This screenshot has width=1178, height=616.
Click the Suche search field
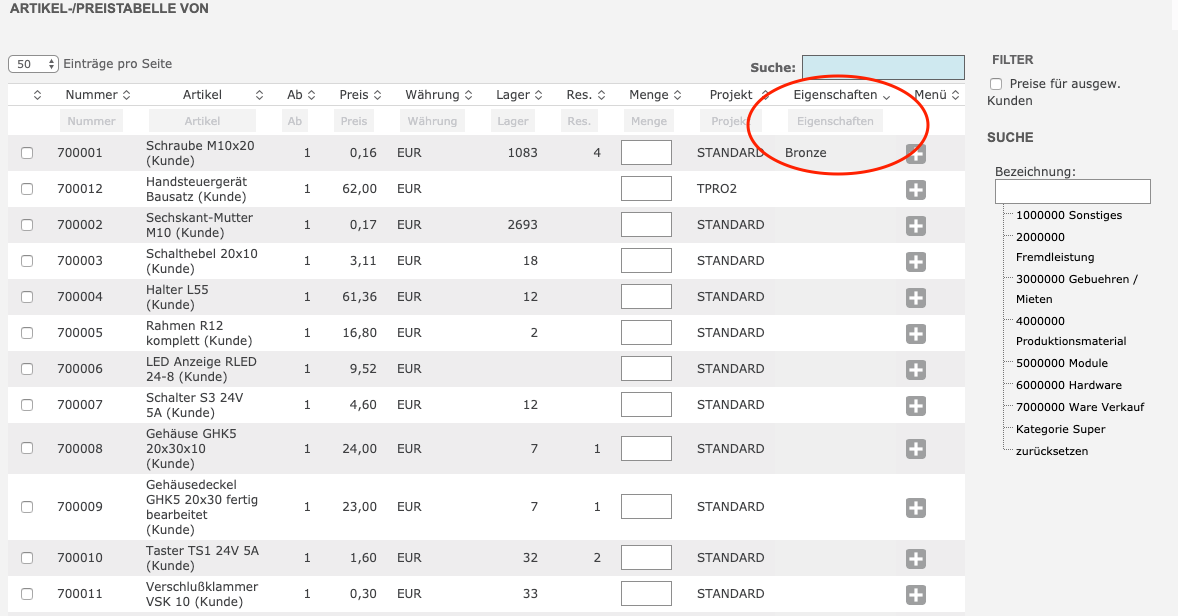click(882, 67)
